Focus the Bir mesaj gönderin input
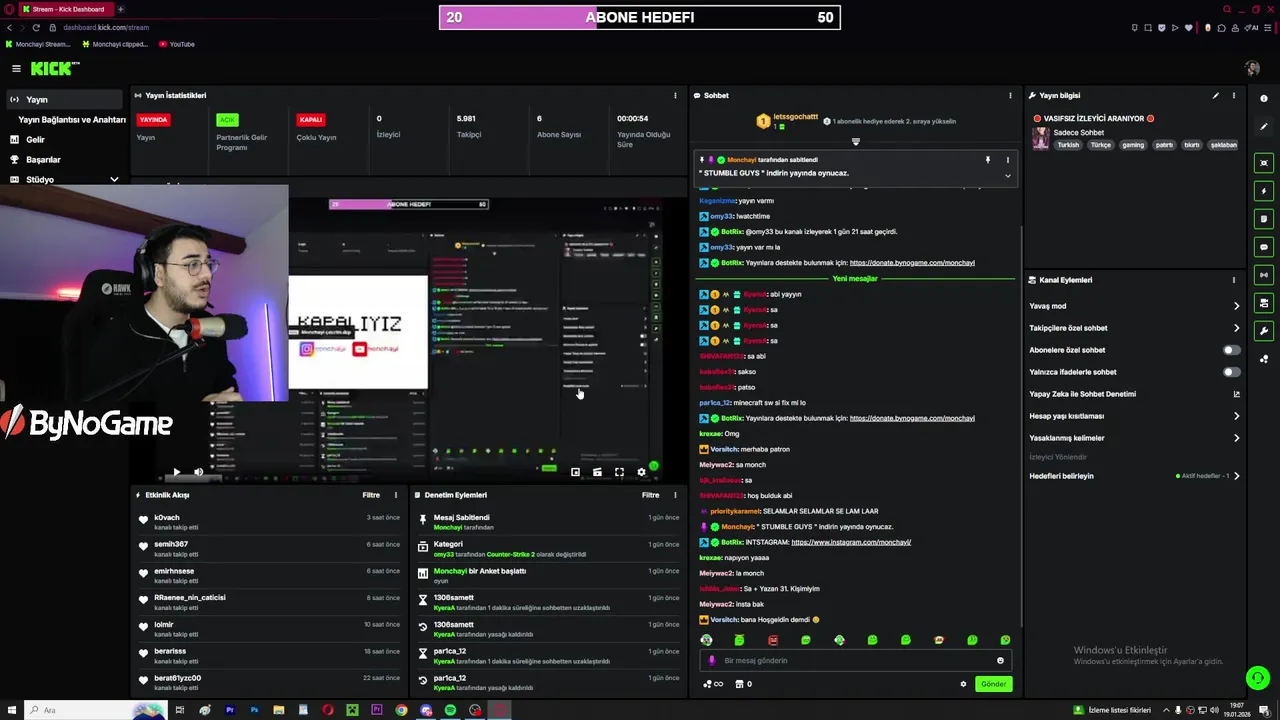1280x720 pixels. (x=855, y=660)
